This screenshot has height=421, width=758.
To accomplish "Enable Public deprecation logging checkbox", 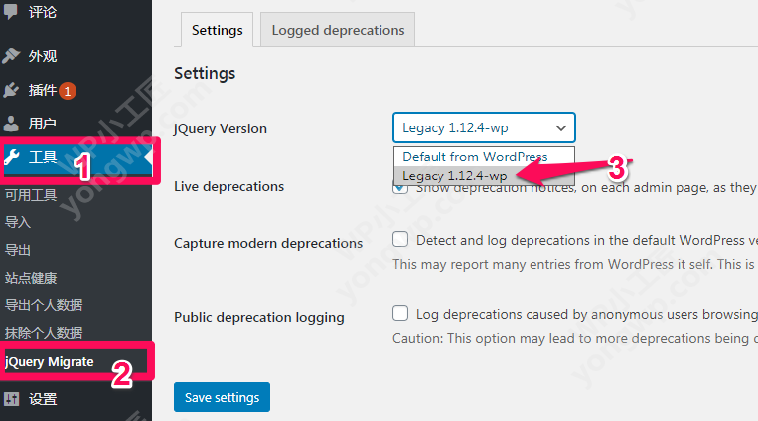I will coord(400,313).
